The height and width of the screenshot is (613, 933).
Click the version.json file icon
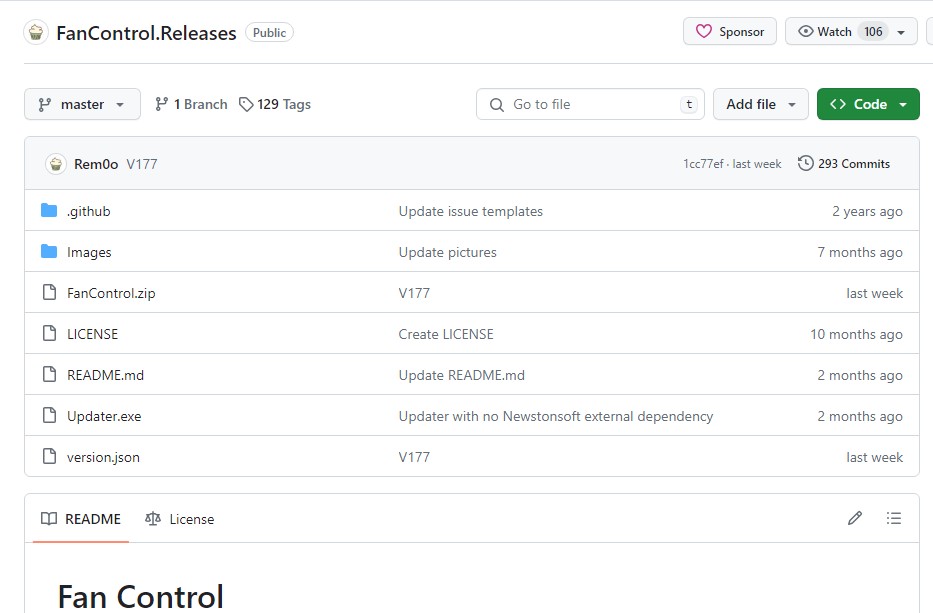pos(49,456)
